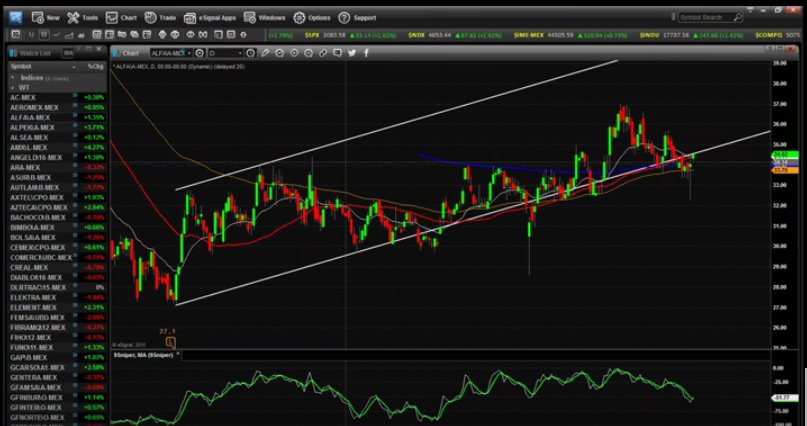This screenshot has width=807, height=426.
Task: Select BACHOCOB-MEX in the watch list
Action: 58,217
